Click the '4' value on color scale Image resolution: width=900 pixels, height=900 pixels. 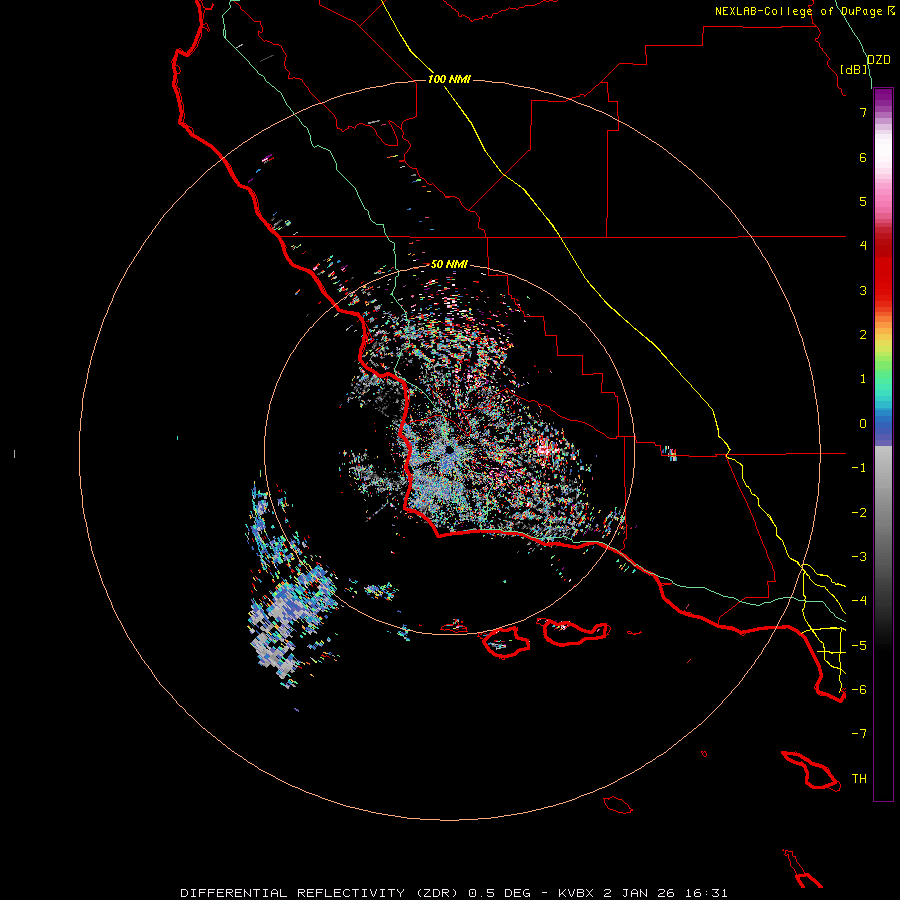(863, 246)
